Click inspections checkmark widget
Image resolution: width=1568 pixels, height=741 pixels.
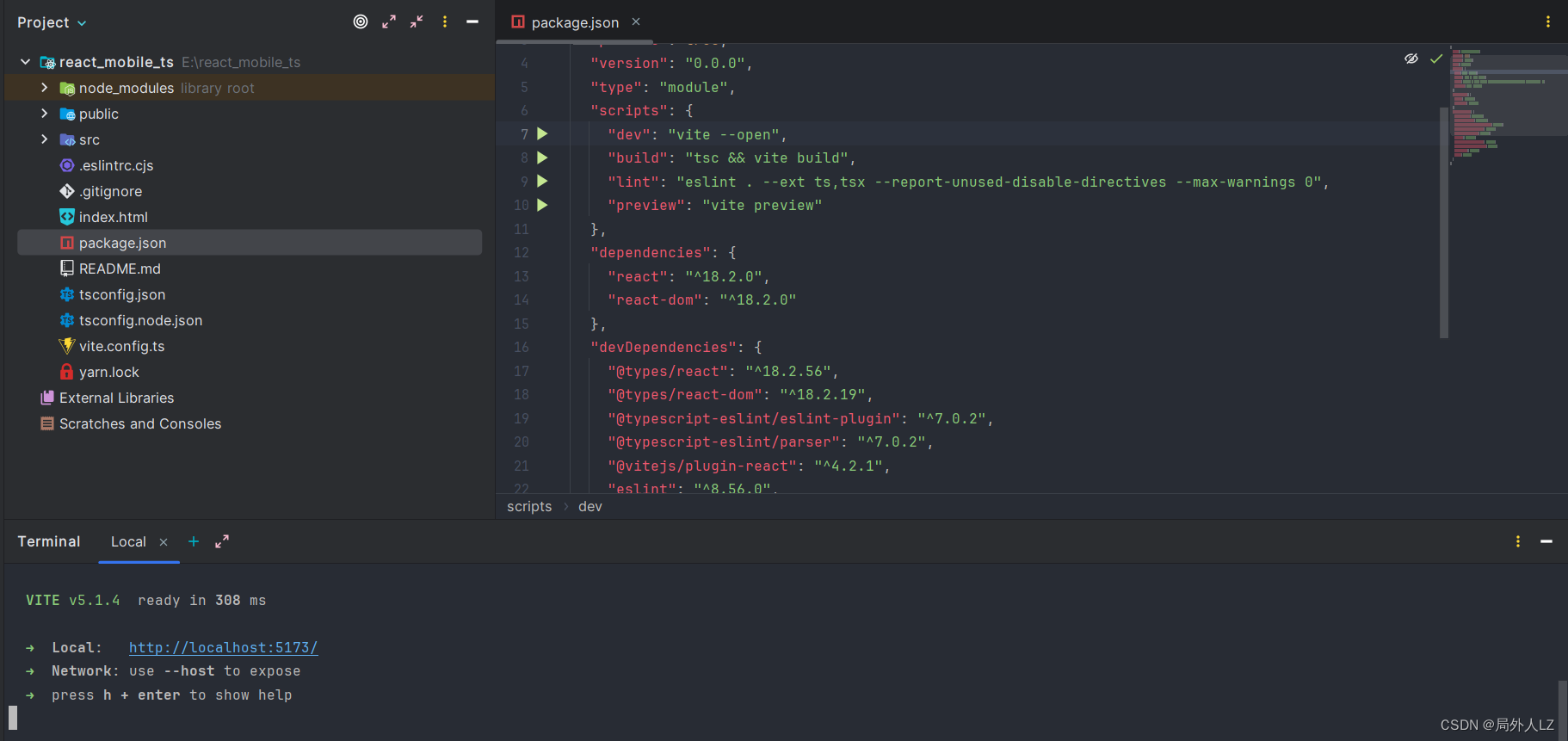pos(1436,59)
